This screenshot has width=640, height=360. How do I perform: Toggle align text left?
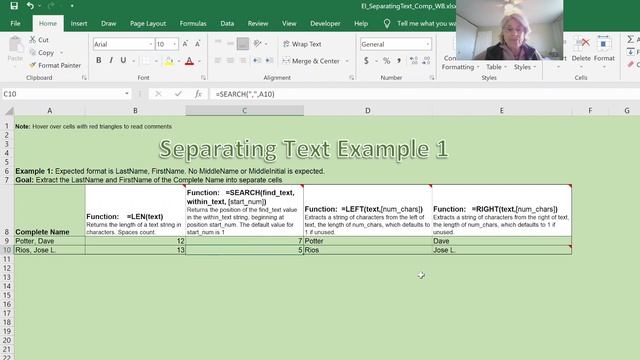218,60
